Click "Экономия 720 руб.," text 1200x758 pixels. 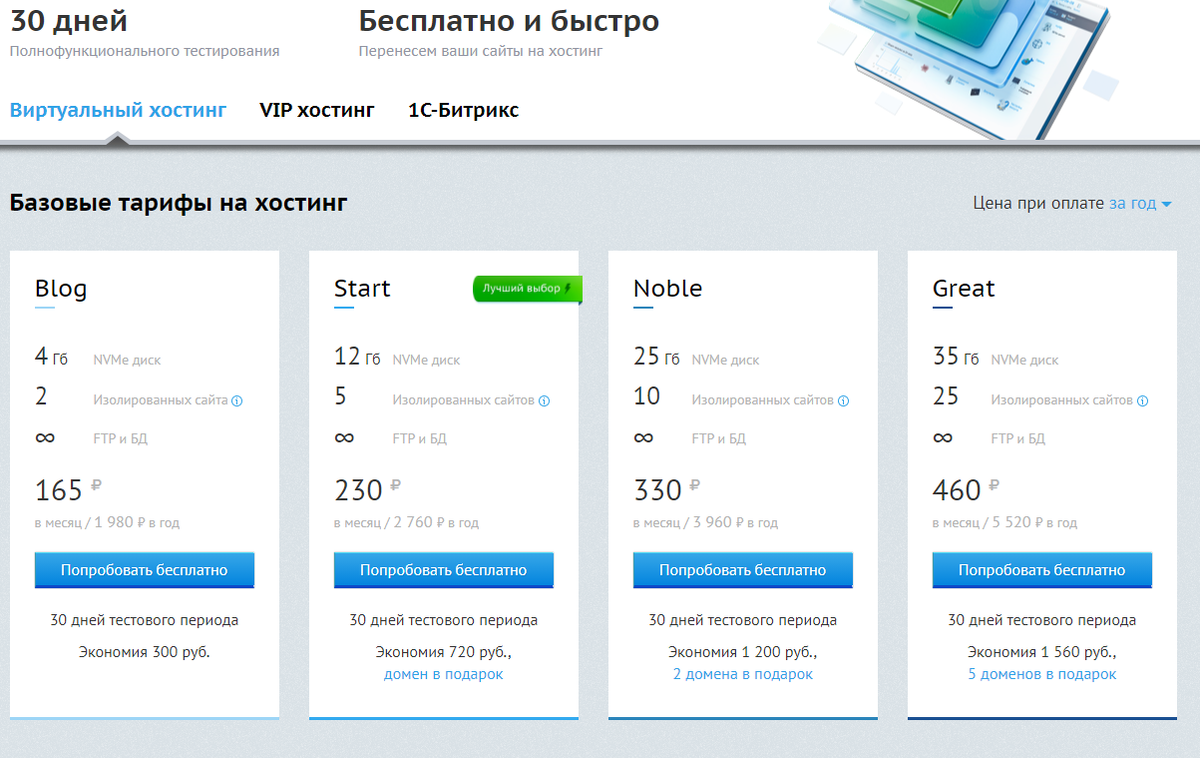coord(443,652)
